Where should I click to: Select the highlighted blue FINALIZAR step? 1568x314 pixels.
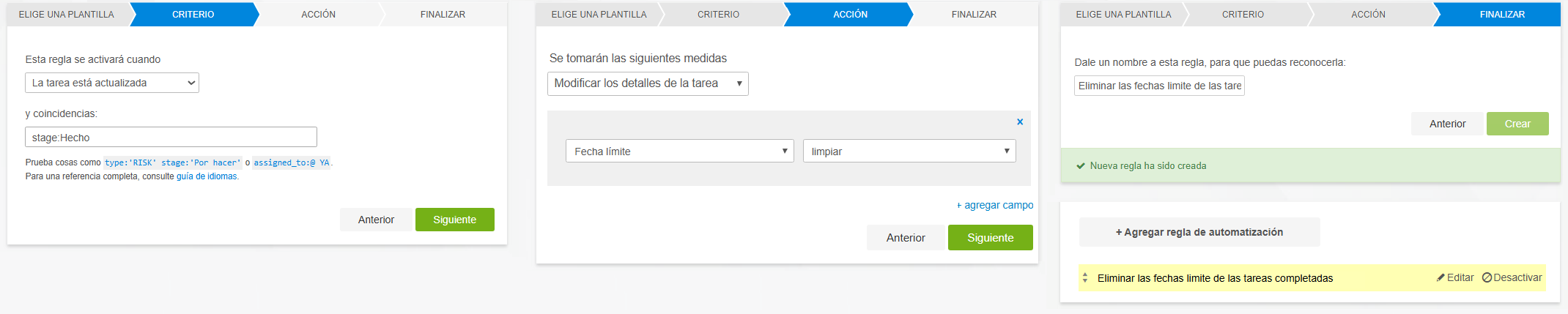(x=1501, y=15)
